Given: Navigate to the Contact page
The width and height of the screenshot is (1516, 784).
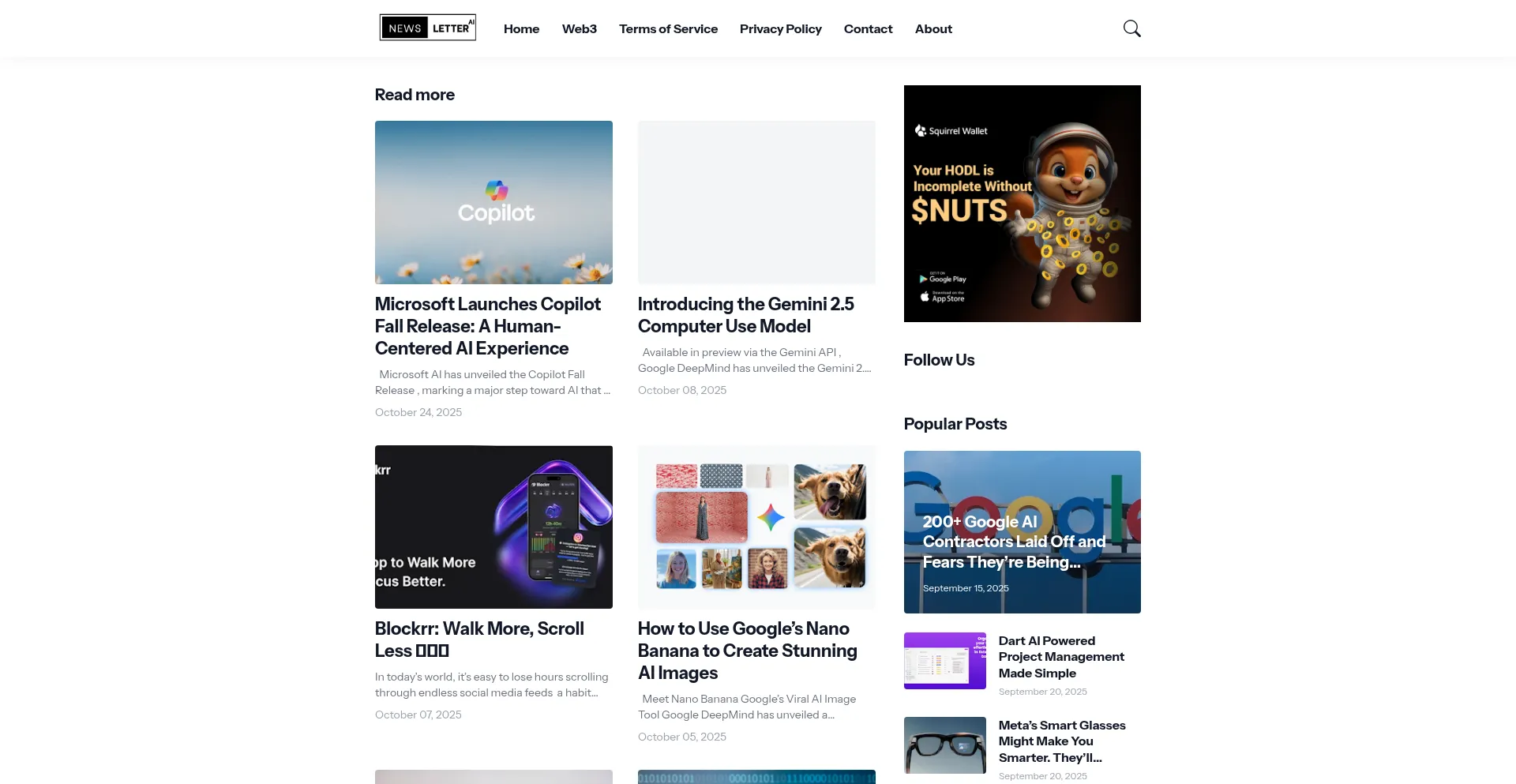Looking at the screenshot, I should (868, 28).
